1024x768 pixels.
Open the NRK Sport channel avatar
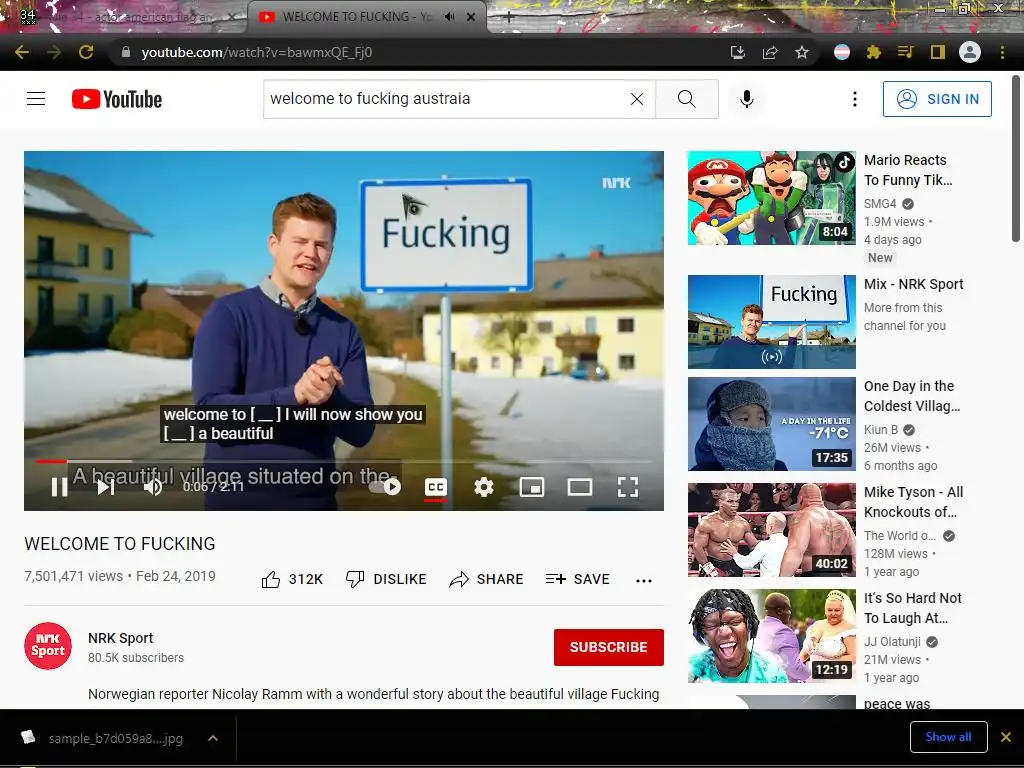(x=48, y=646)
